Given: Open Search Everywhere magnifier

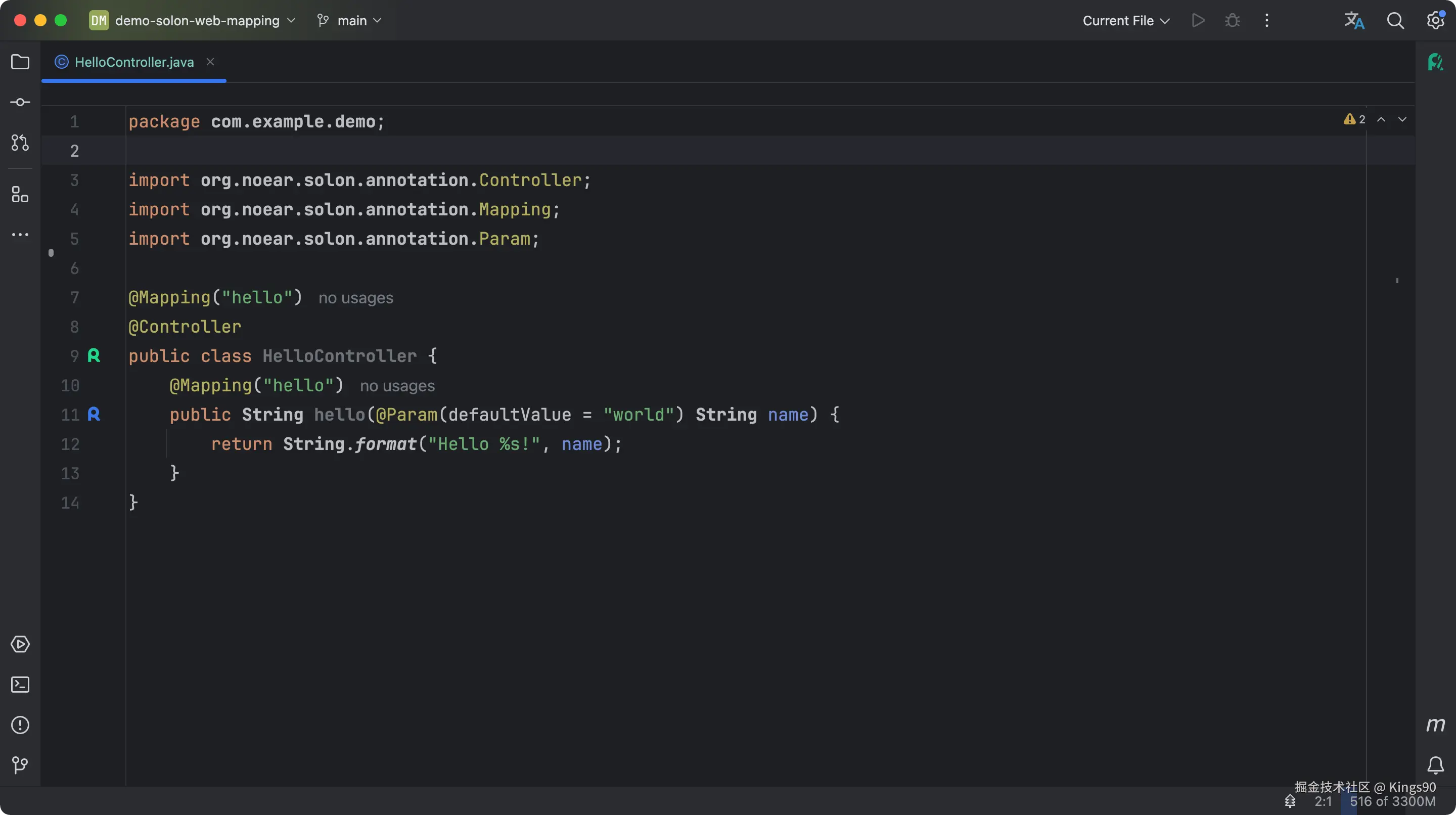Looking at the screenshot, I should coord(1395,21).
